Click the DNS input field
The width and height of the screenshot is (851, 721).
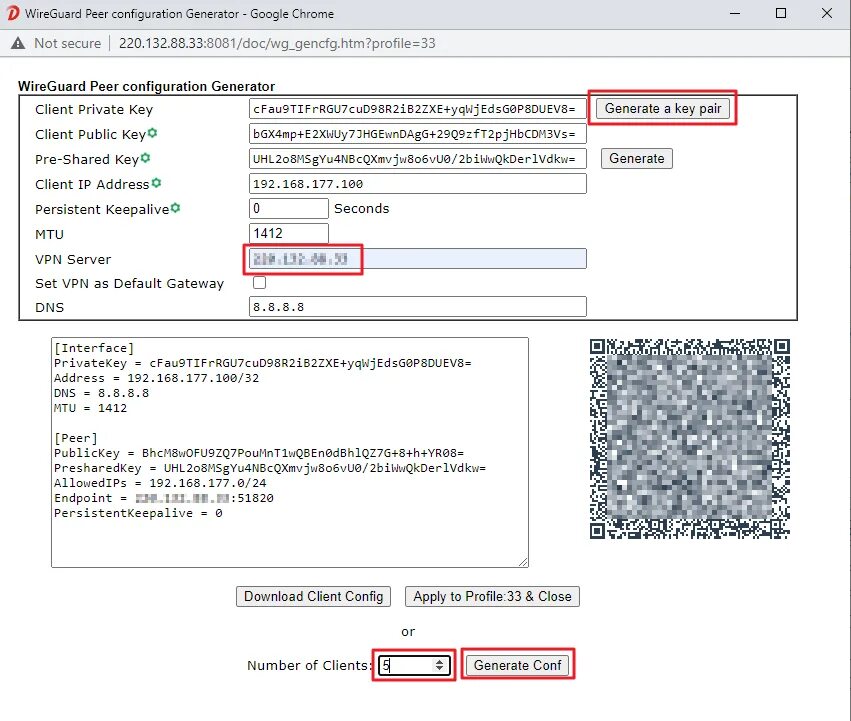click(418, 306)
